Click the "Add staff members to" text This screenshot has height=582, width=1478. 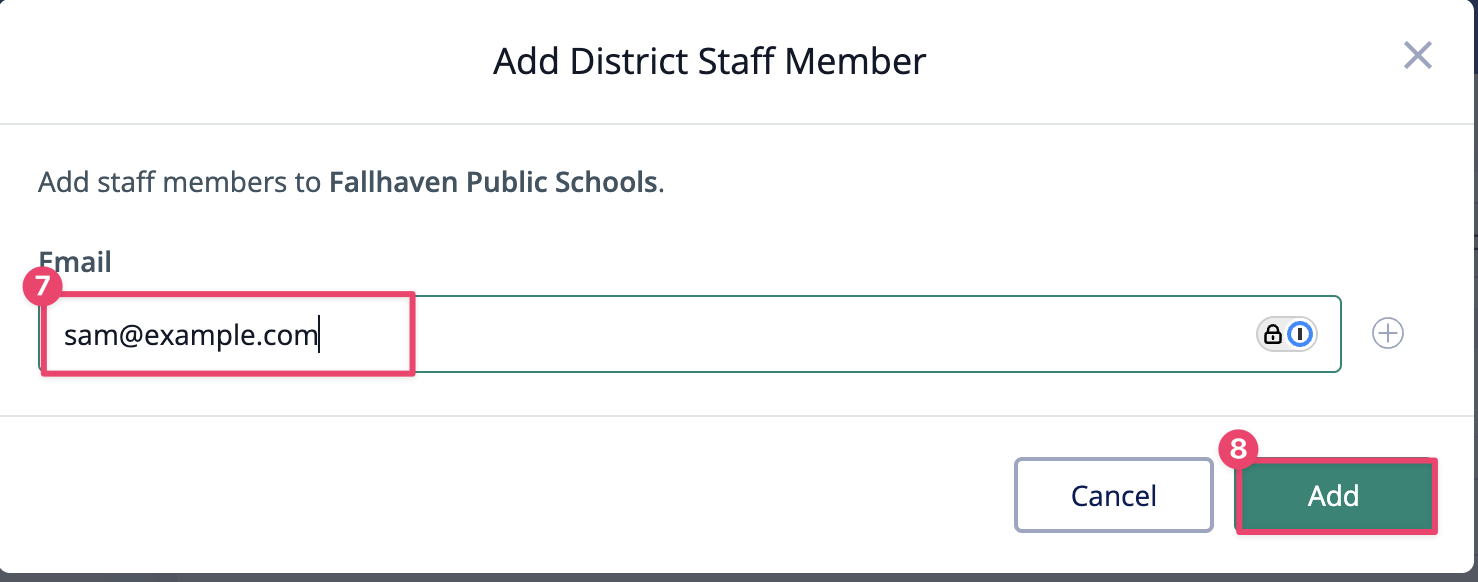tap(180, 183)
